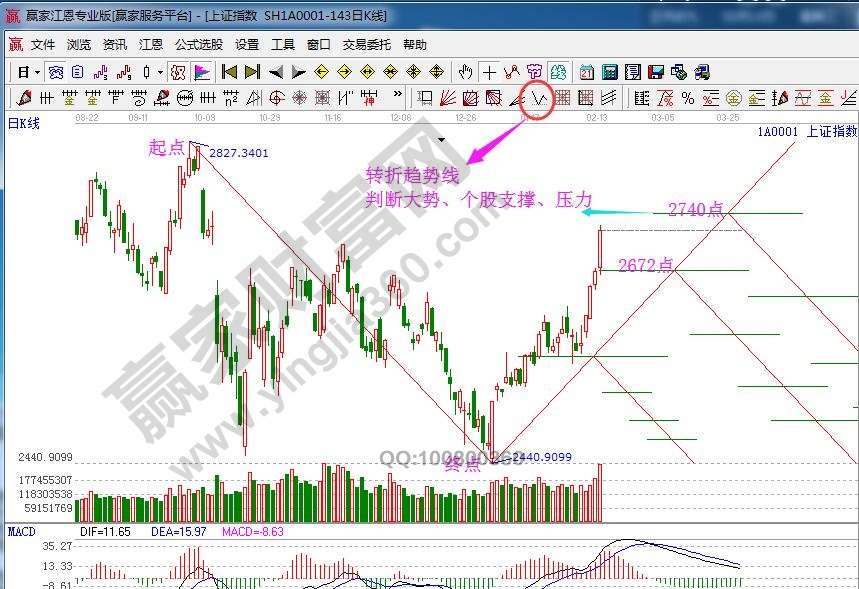Screen dimensions: 859x589
Task: Expand the candlestick style dropdown arrow
Action: tap(161, 72)
